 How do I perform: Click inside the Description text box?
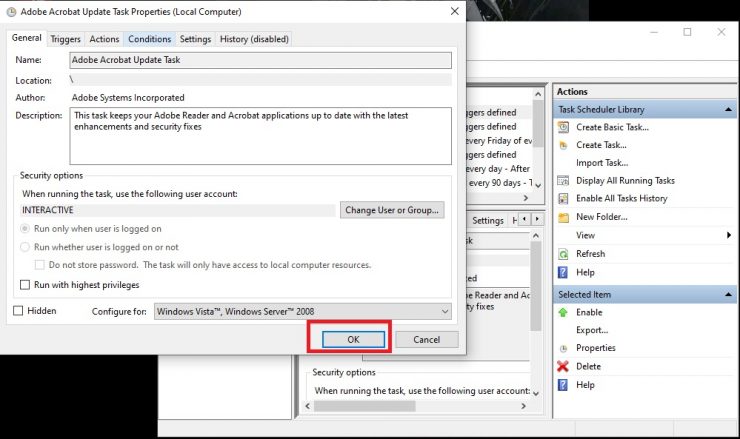click(x=261, y=136)
